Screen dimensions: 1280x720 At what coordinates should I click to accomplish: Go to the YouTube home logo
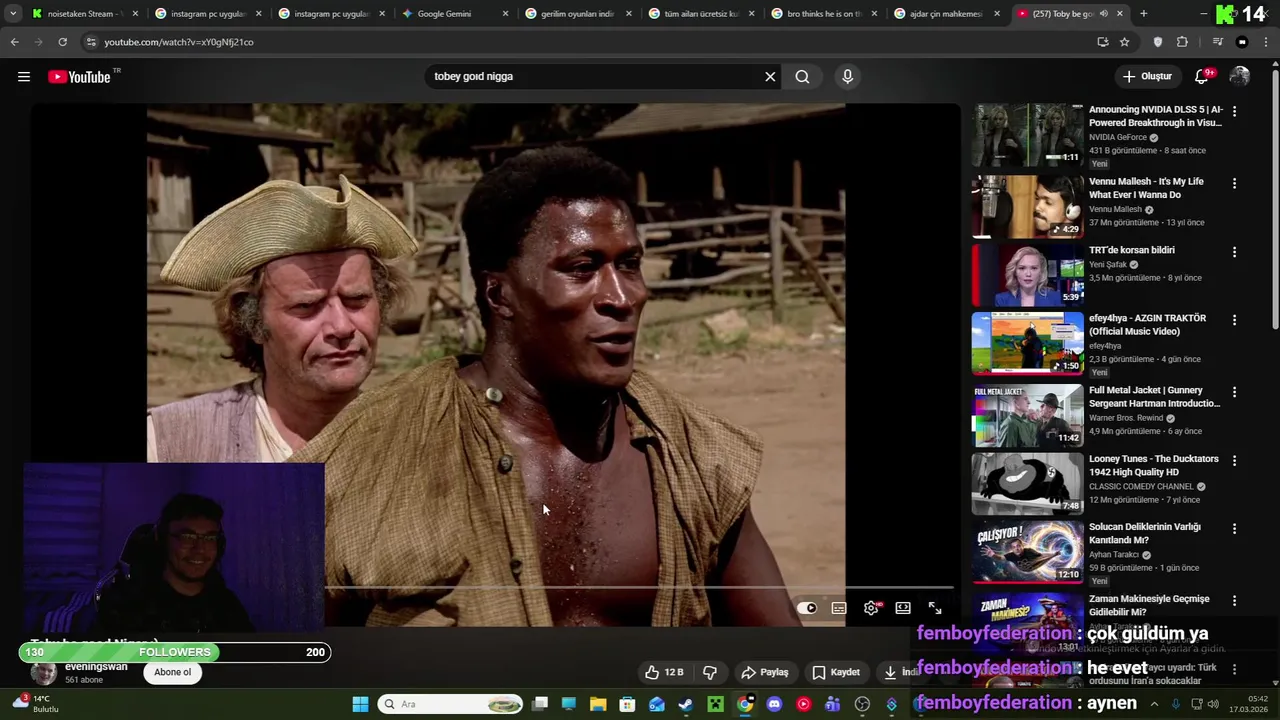pyautogui.click(x=79, y=77)
